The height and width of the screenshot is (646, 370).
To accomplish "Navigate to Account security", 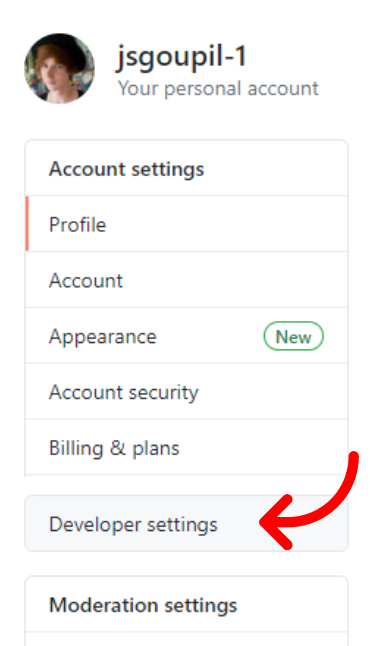I will [187, 392].
